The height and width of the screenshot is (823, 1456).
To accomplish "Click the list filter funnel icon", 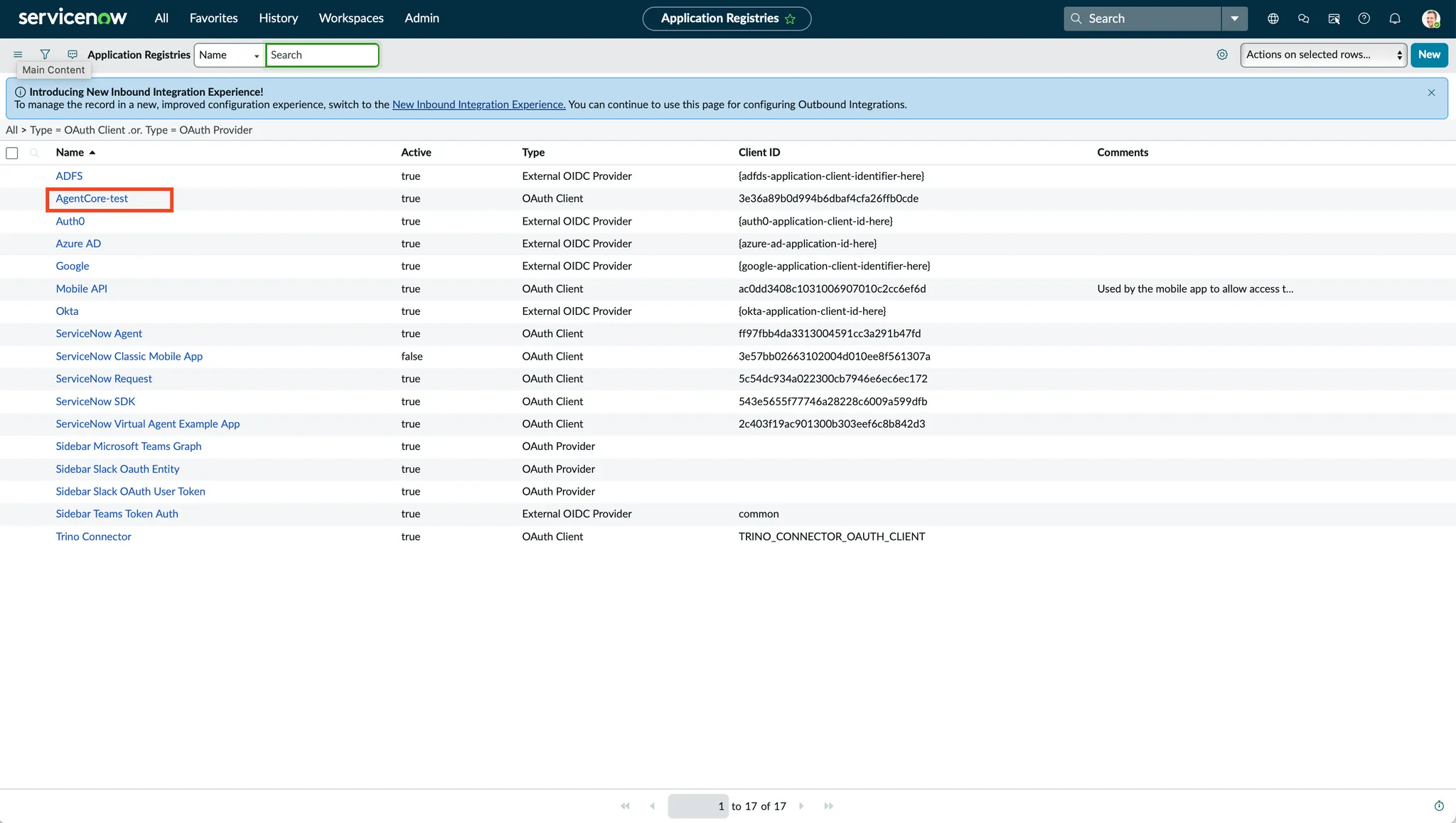I will point(45,54).
